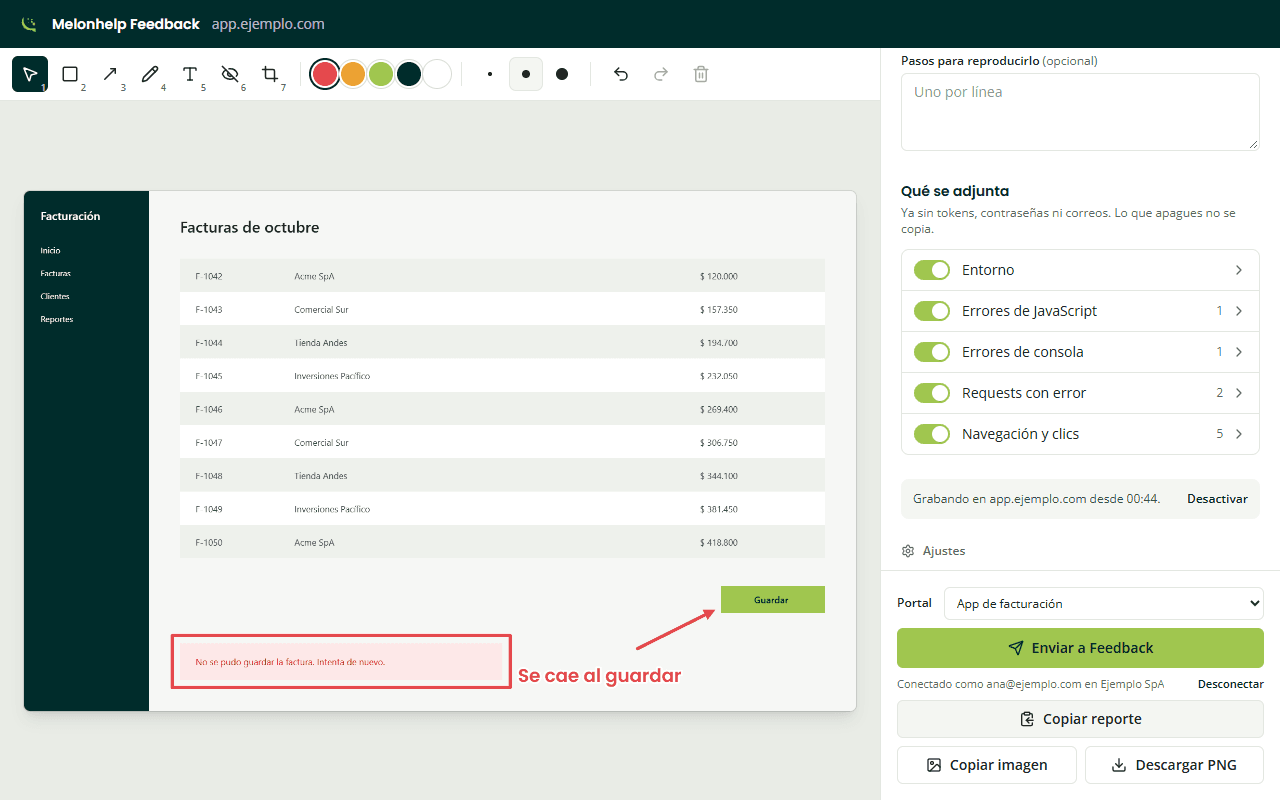Expand the Entorno row chevron
1280x800 pixels.
[x=1239, y=270]
